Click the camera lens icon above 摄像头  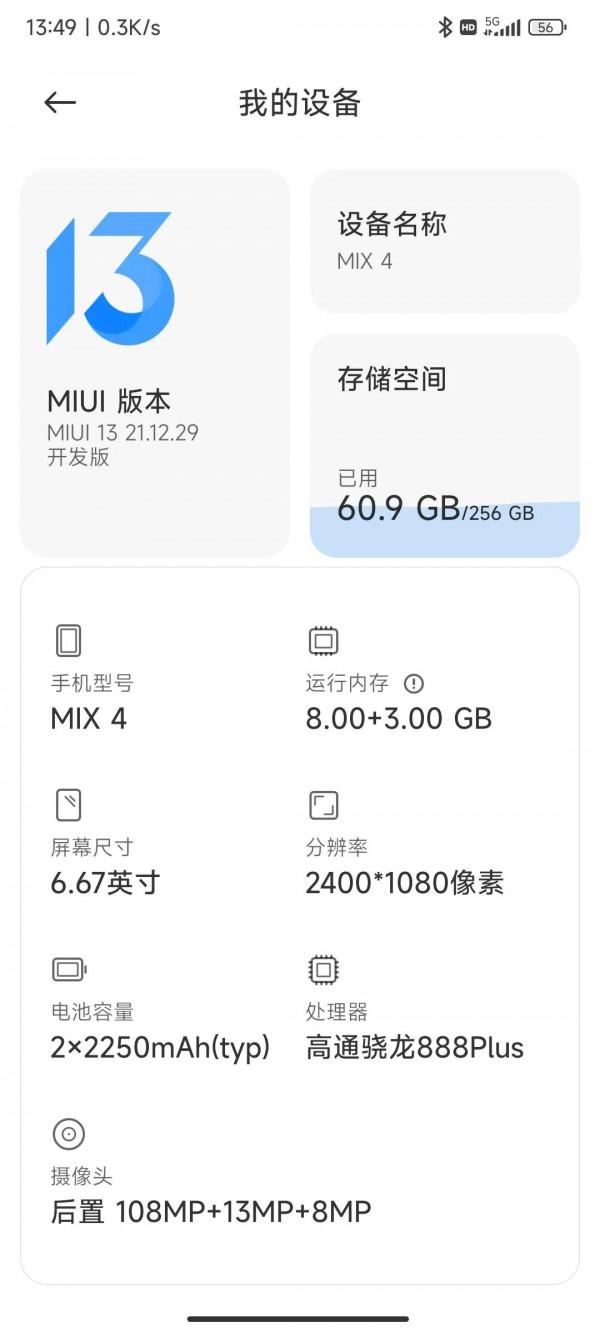tap(68, 1134)
